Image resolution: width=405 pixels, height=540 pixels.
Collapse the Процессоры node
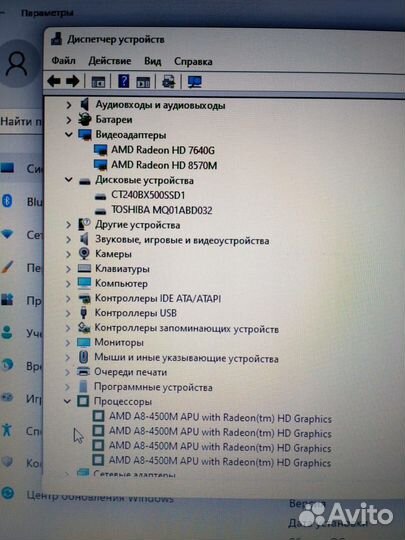point(68,401)
